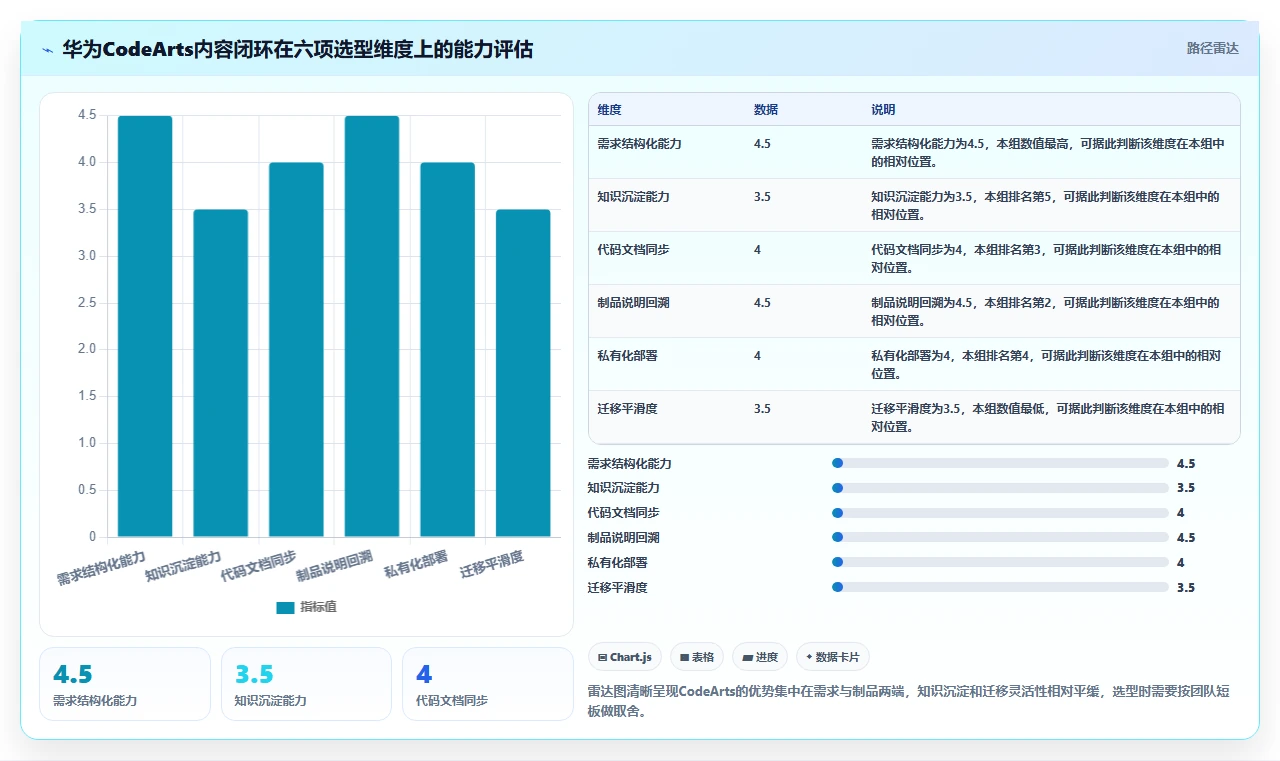Click the 代码文档同步 progress slider
The height and width of the screenshot is (761, 1280).
coord(1000,513)
